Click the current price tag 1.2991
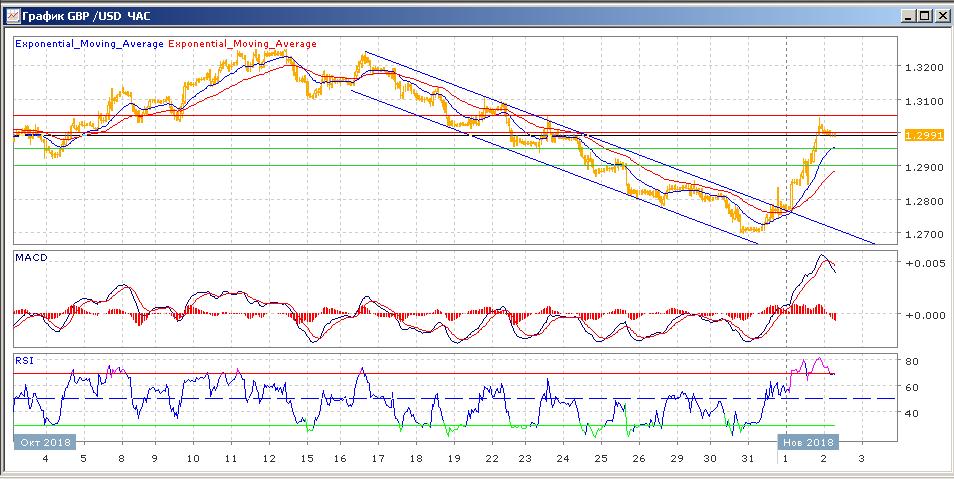 (921, 135)
